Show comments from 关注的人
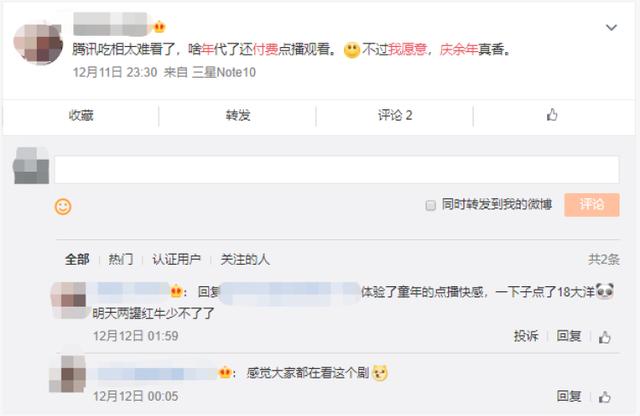The width and height of the screenshot is (640, 416). pyautogui.click(x=245, y=259)
